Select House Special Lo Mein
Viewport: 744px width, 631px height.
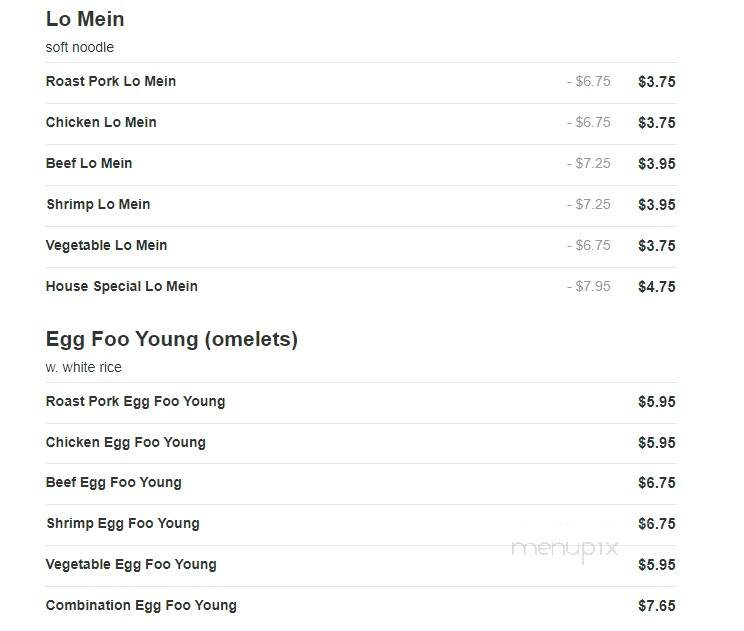[121, 287]
